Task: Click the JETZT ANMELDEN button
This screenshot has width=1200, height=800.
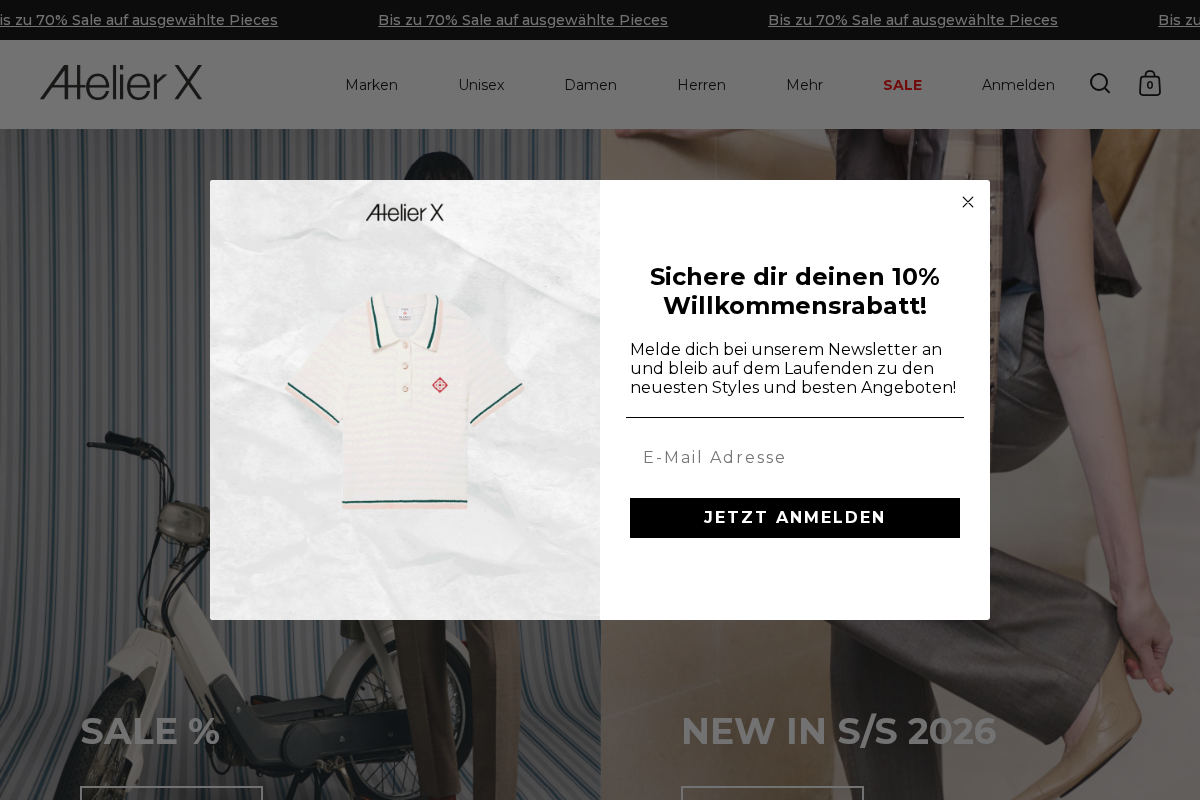Action: coord(795,518)
